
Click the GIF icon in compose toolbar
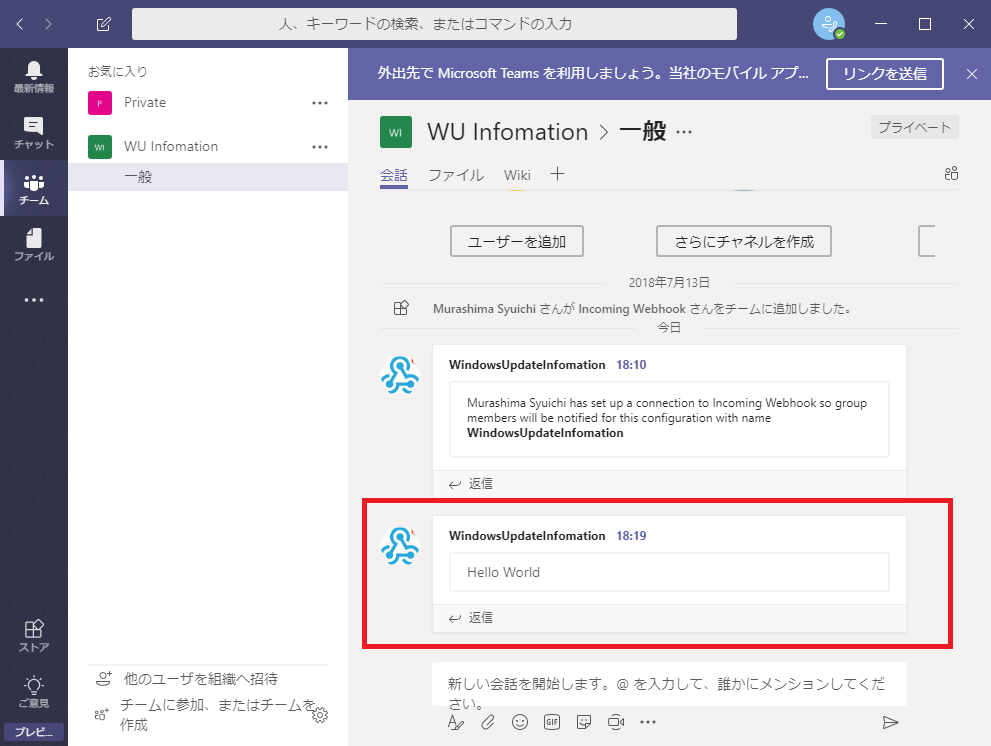[x=552, y=721]
